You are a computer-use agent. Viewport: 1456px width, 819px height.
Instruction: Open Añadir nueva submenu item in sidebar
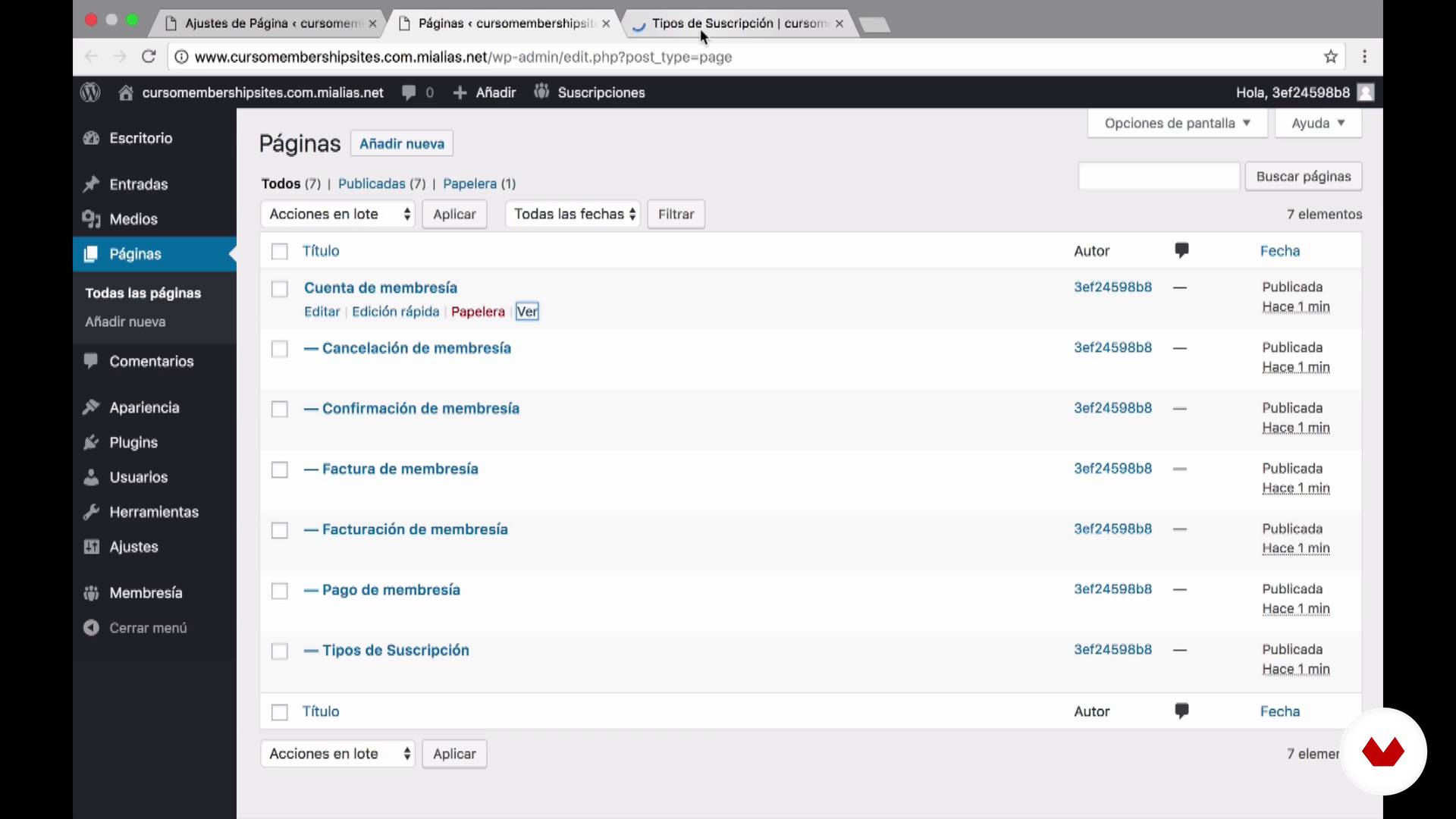125,322
